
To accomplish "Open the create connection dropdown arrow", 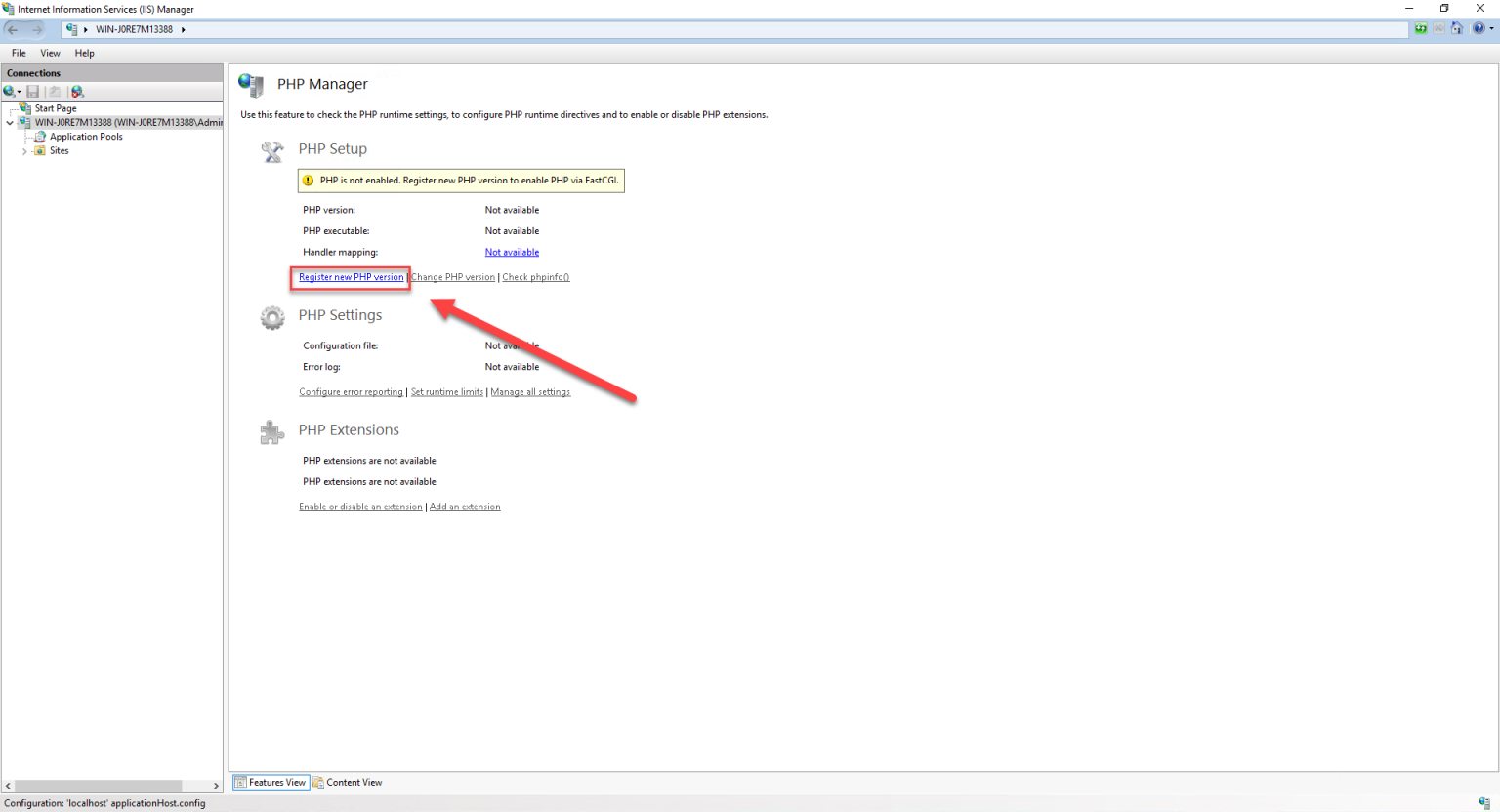I will (x=19, y=91).
